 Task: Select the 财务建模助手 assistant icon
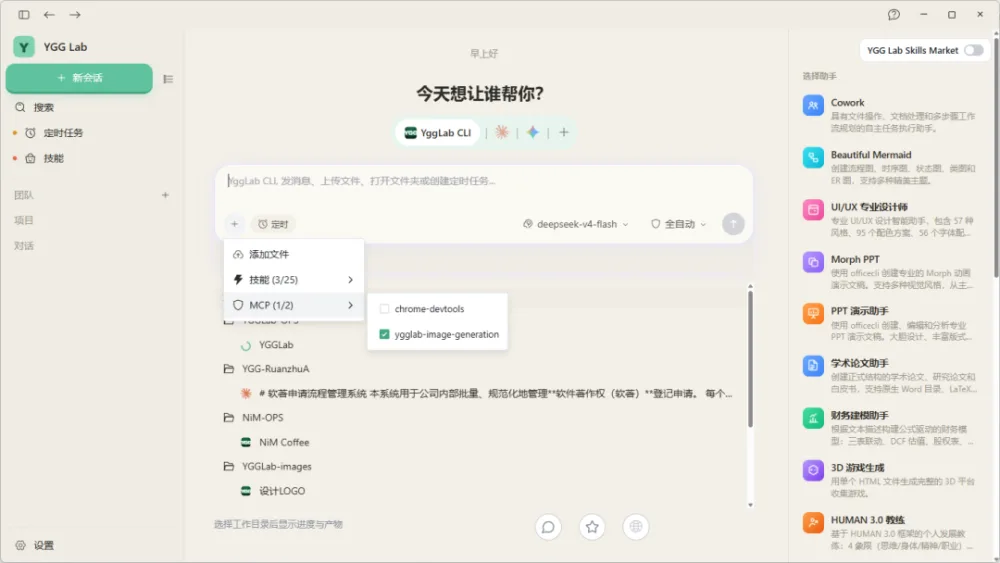pos(812,418)
